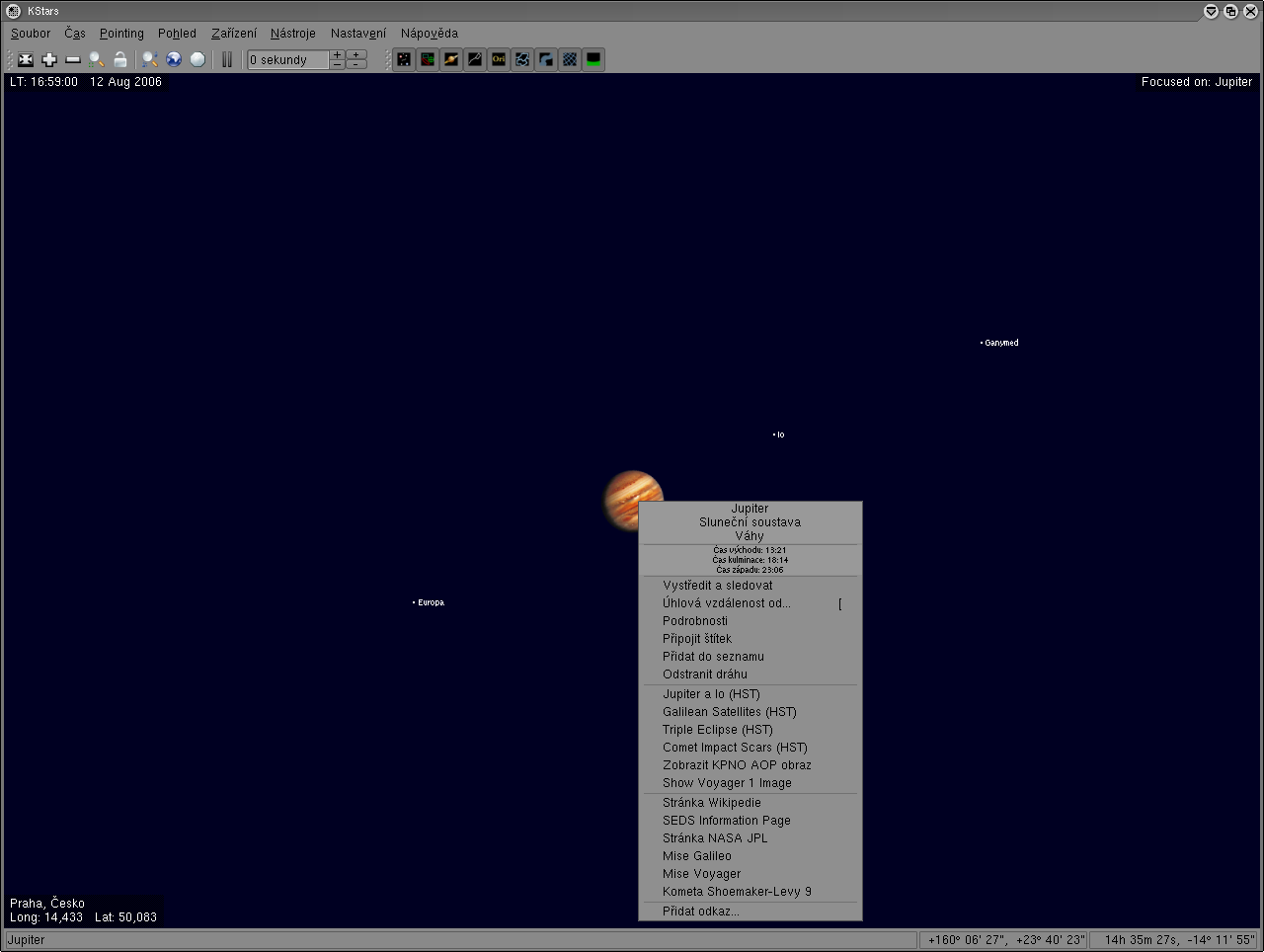Select 'Podrobnosti' in context menu
Viewport: 1264px width, 952px height.
coord(695,621)
